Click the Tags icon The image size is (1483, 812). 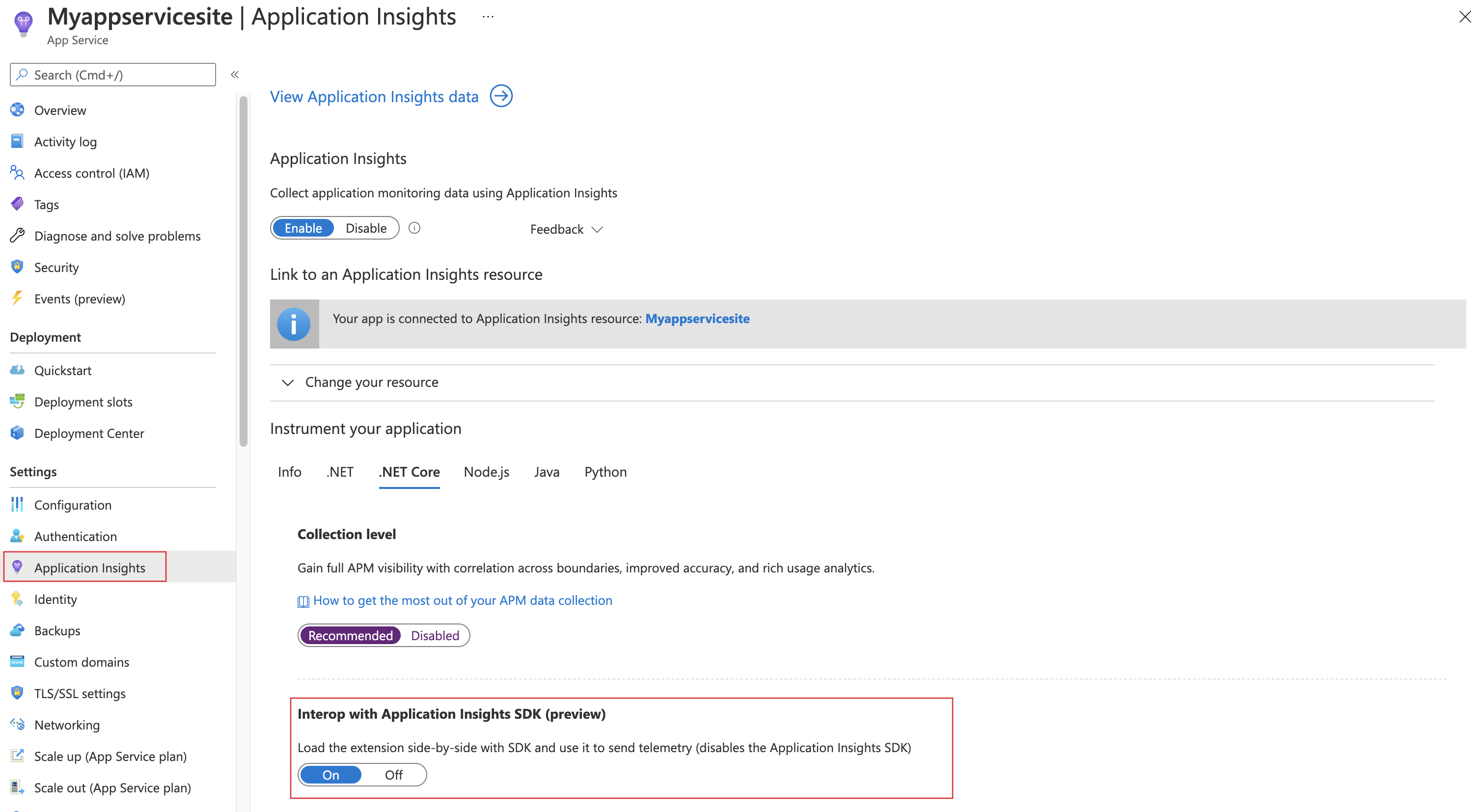point(18,204)
